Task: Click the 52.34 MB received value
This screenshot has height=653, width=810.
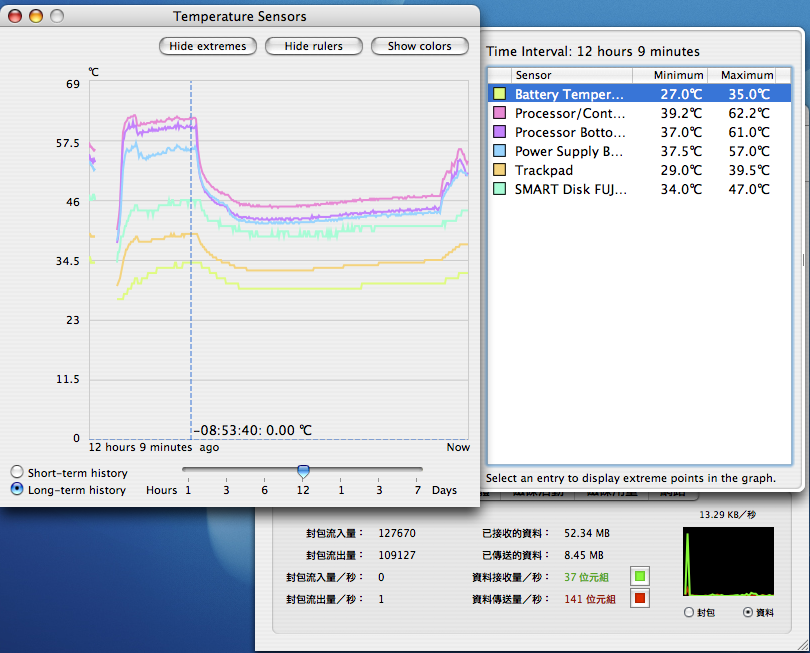Action: 587,533
